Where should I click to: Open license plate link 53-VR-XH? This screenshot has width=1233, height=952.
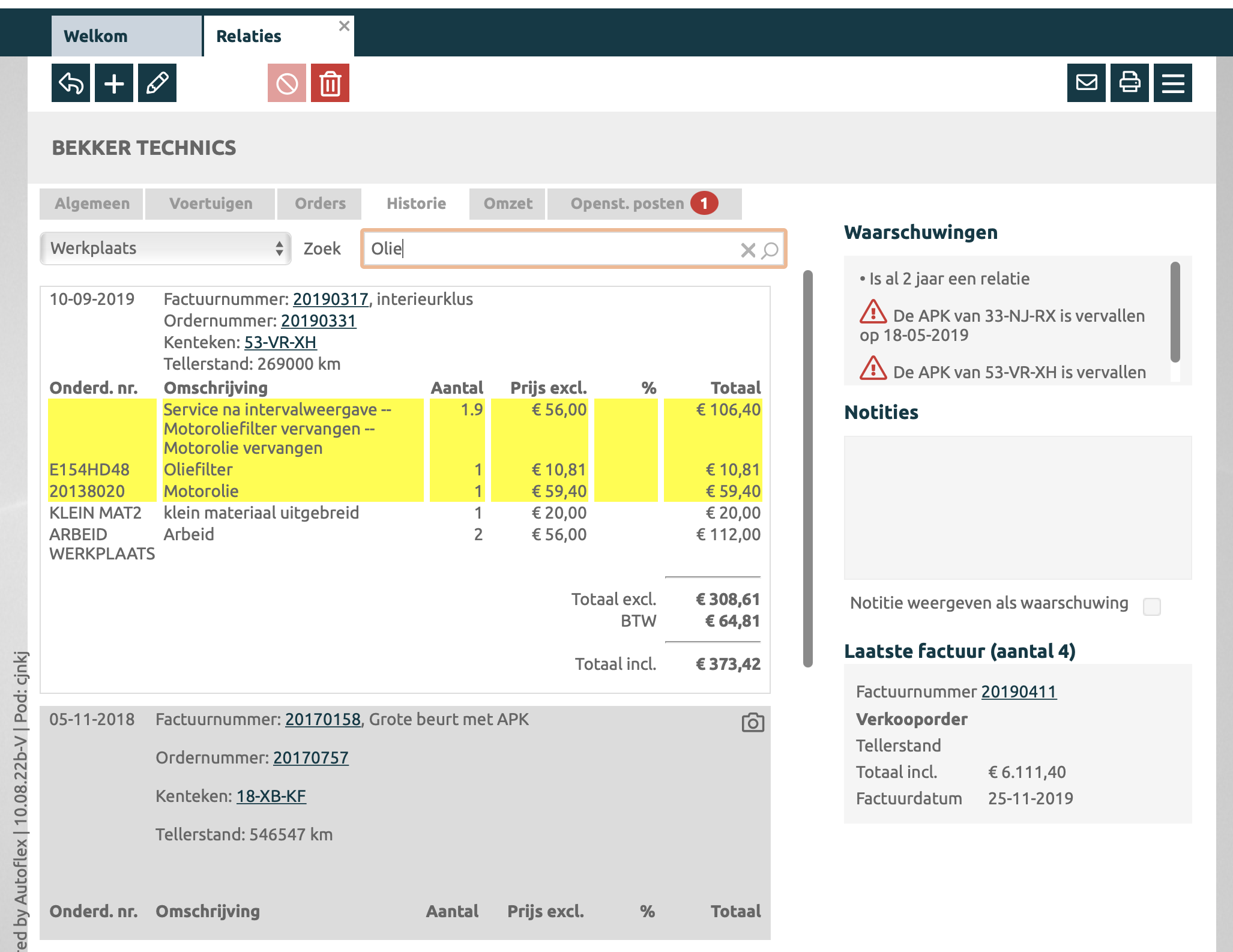[x=280, y=342]
